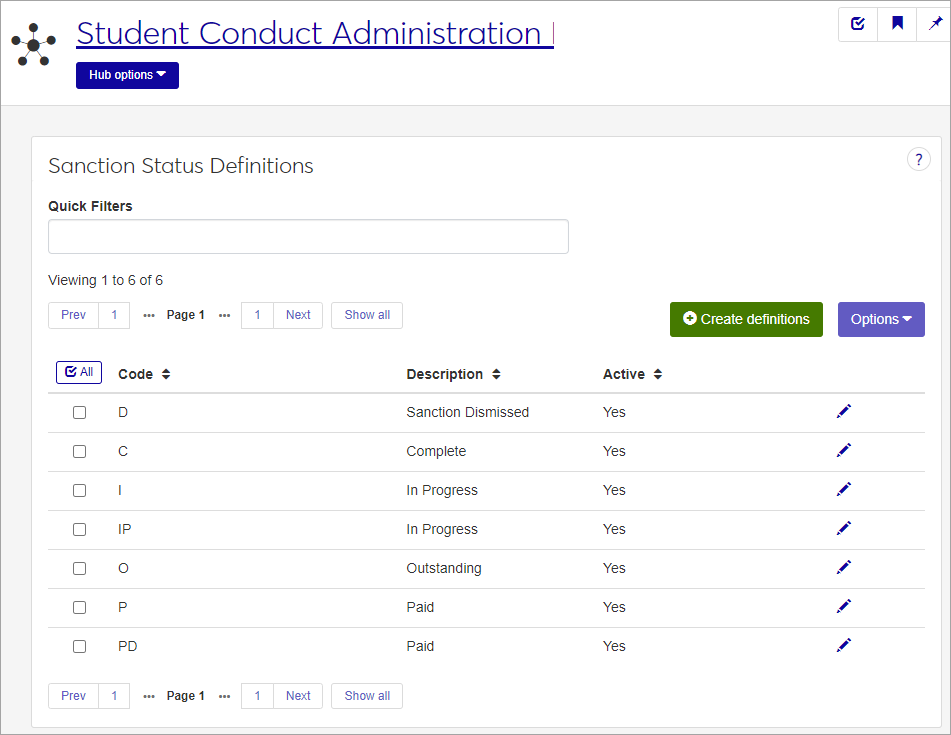Click into the Quick Filters text field
Screen dimensions: 951x735
tap(308, 237)
